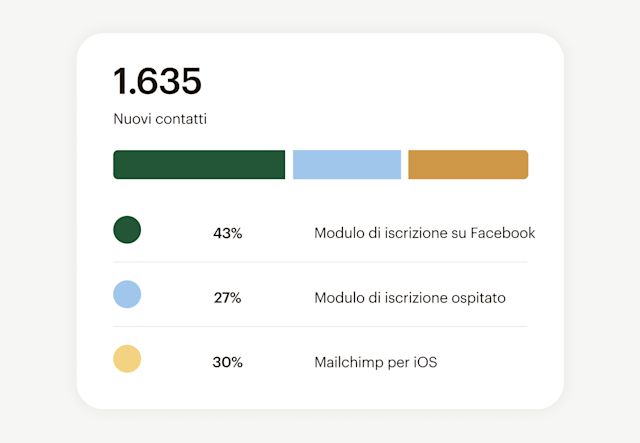Click the yellow Mailchimp iOS legend dot
This screenshot has width=640, height=443.
(x=127, y=358)
